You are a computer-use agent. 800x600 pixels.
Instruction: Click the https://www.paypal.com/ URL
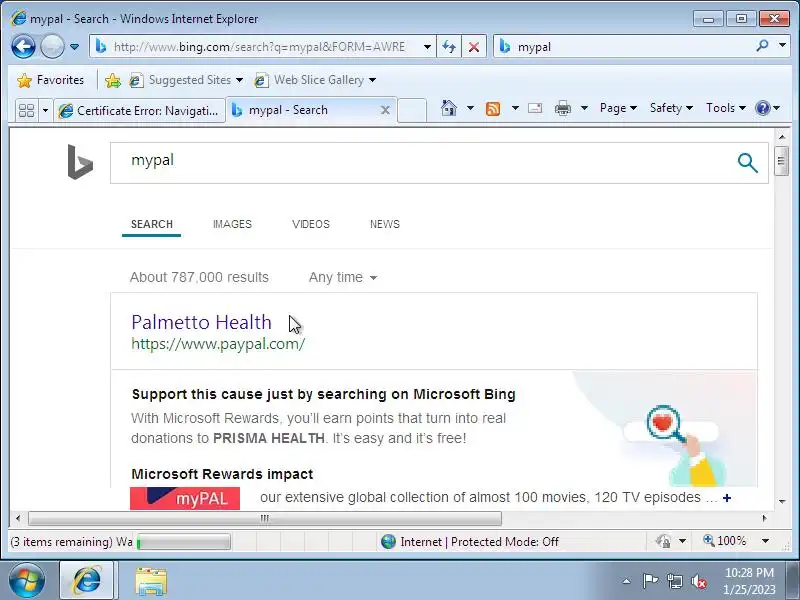[218, 344]
